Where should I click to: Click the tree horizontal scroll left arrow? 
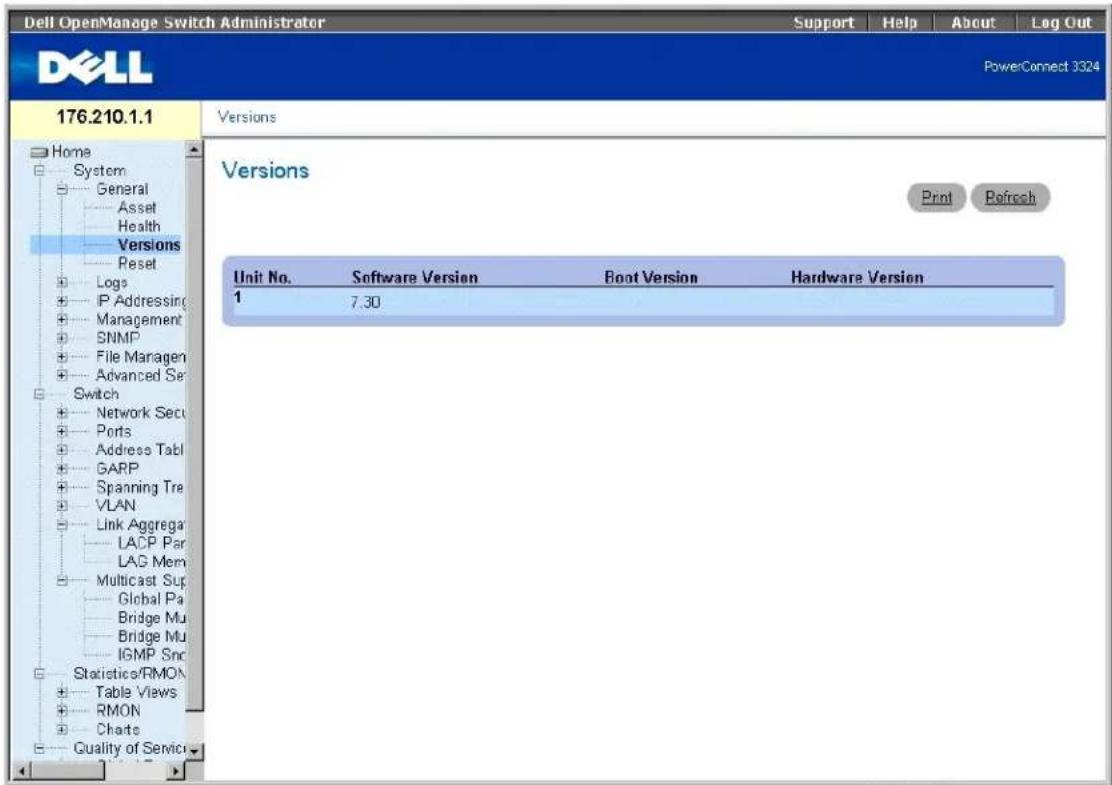coord(21,770)
